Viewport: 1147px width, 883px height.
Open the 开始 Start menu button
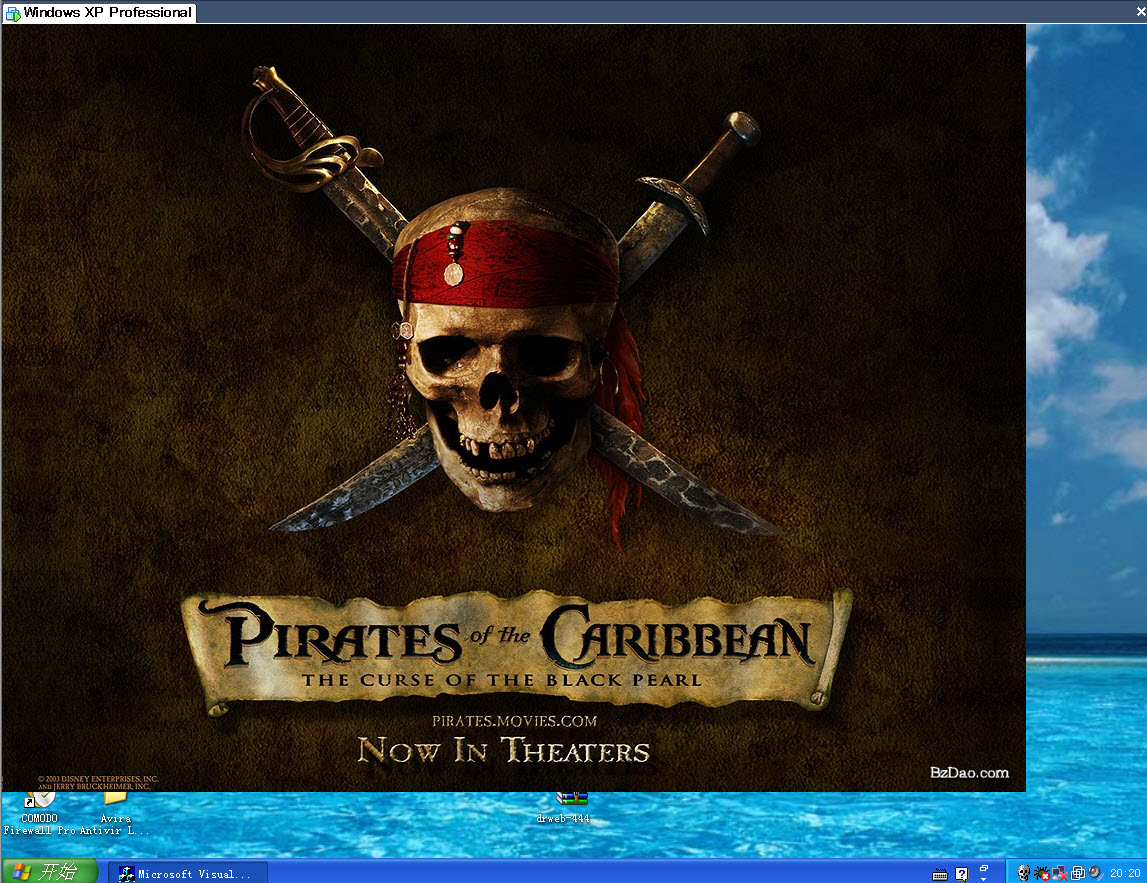(x=49, y=871)
